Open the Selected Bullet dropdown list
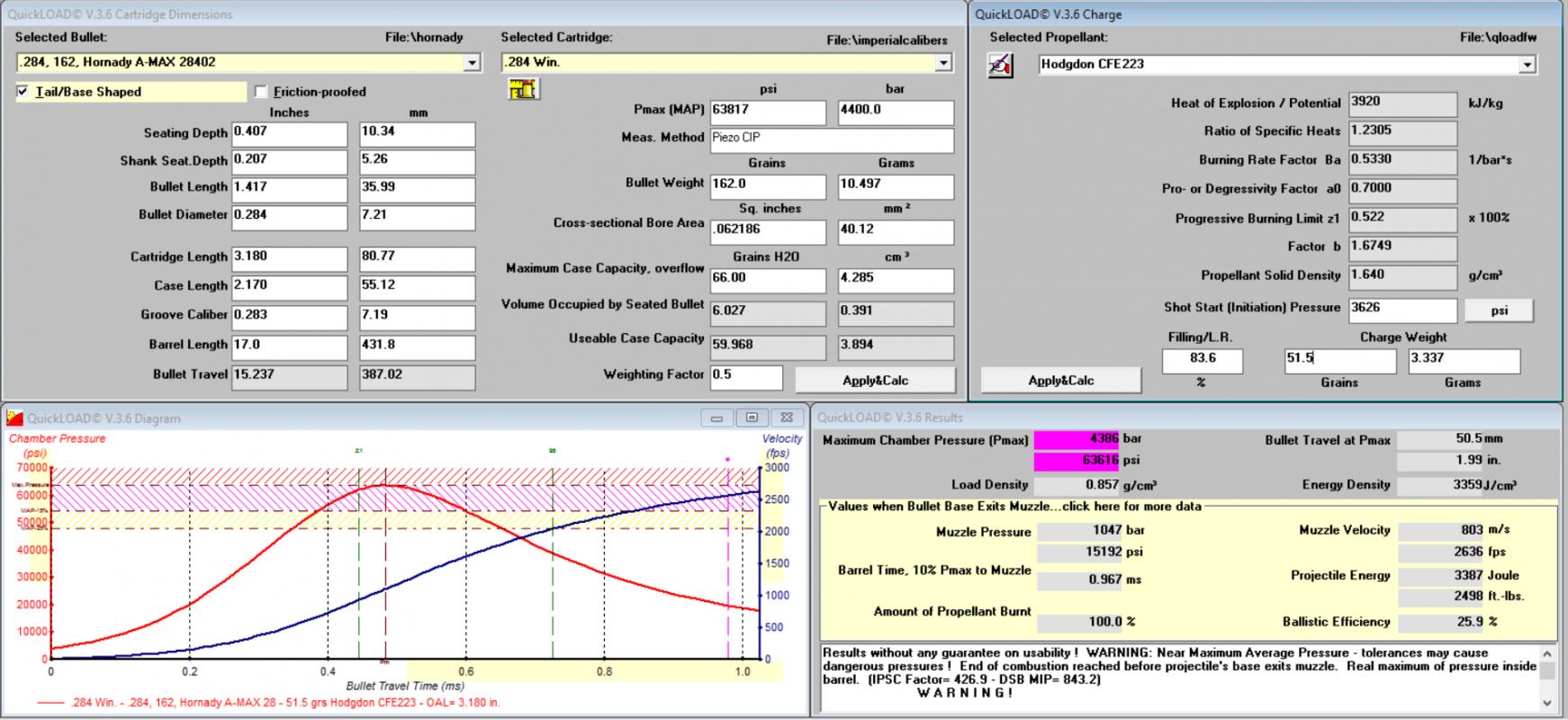Screen dimensions: 1568x720 pos(473,63)
